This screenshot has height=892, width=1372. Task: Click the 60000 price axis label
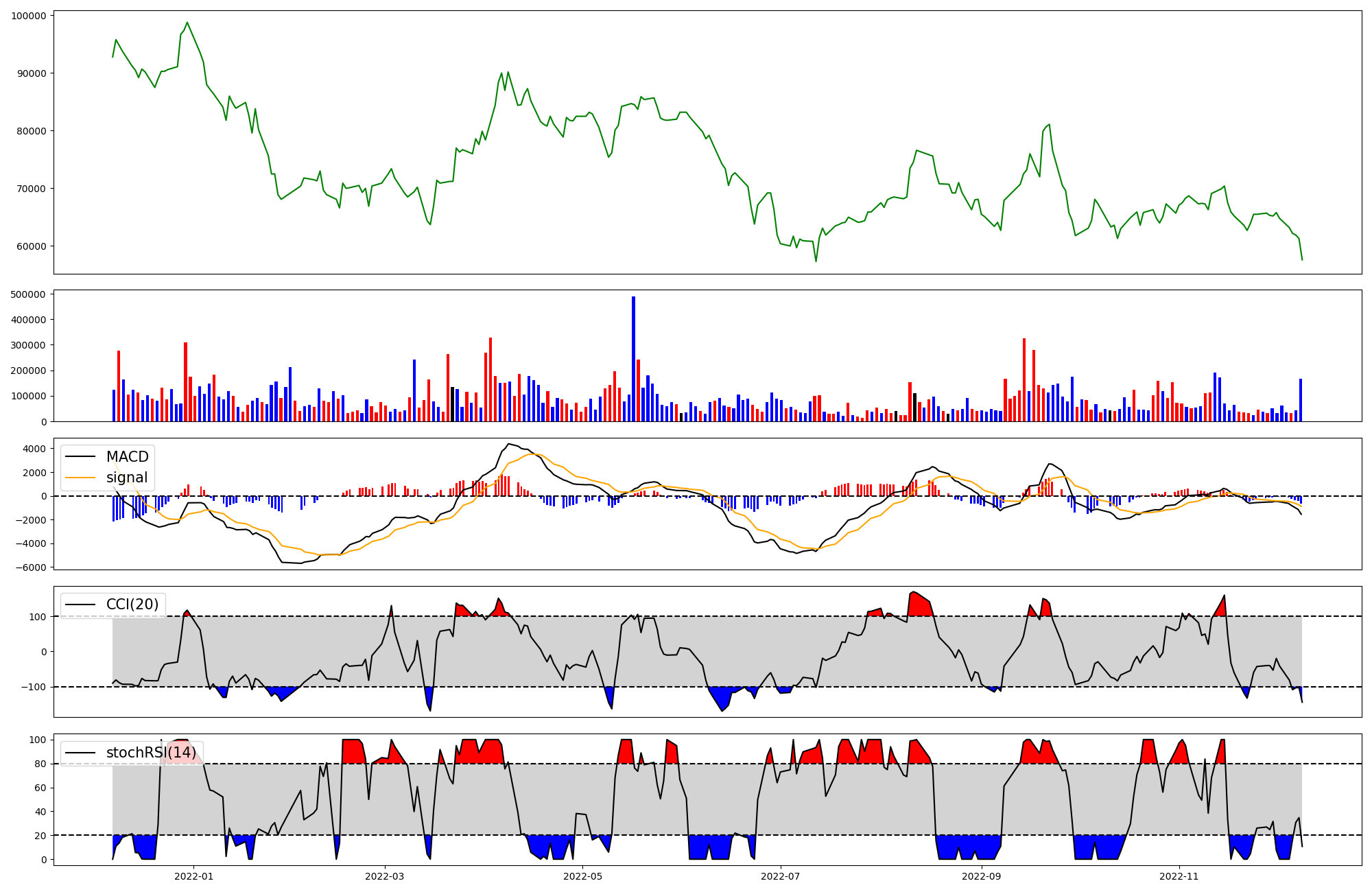click(31, 246)
